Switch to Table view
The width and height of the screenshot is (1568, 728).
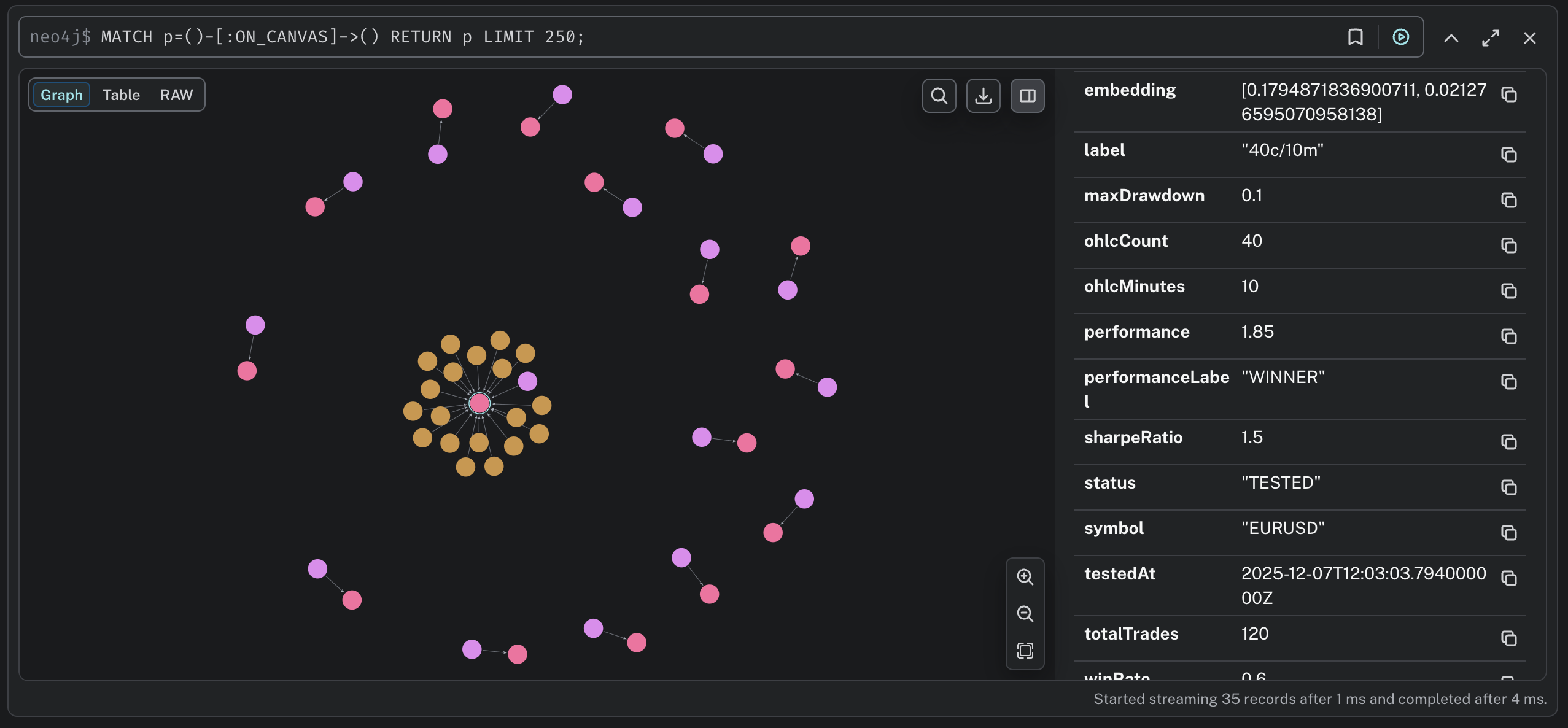[121, 95]
